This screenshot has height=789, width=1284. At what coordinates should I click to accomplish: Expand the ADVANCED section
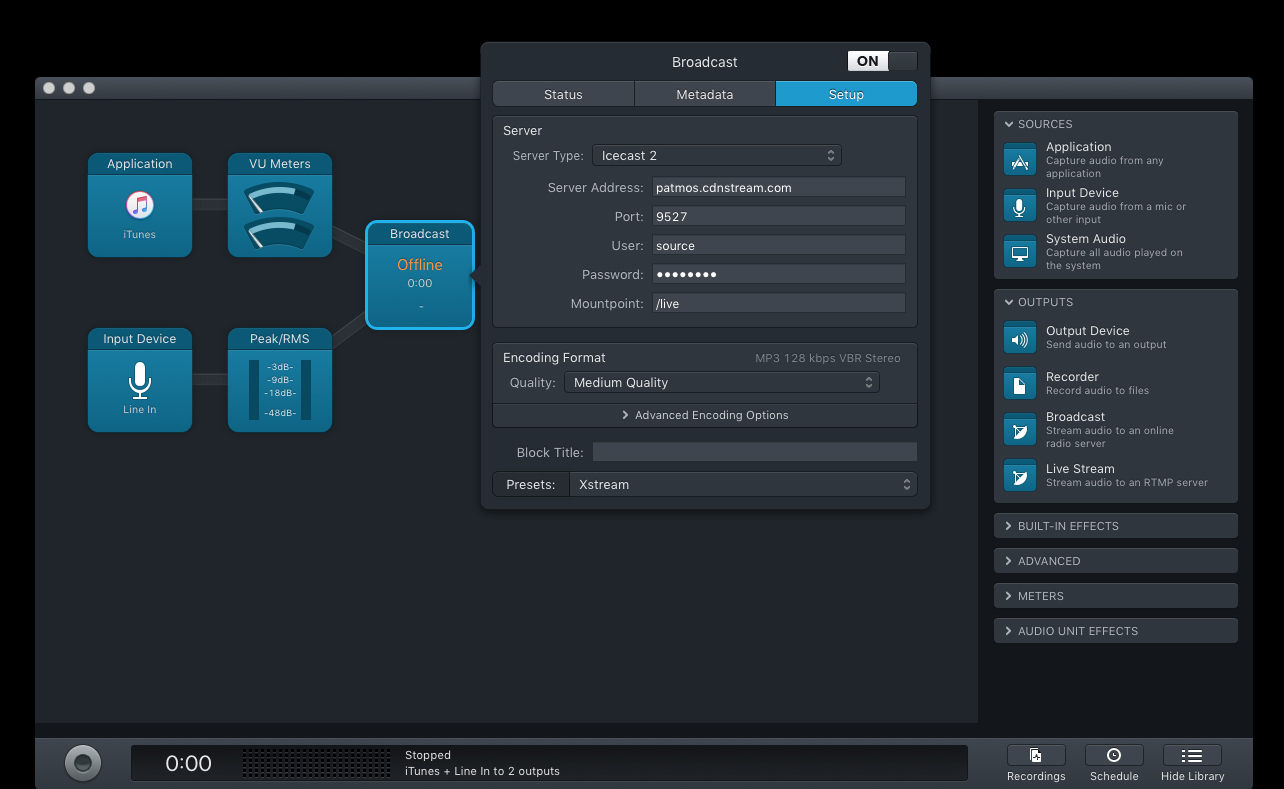[x=1116, y=561]
